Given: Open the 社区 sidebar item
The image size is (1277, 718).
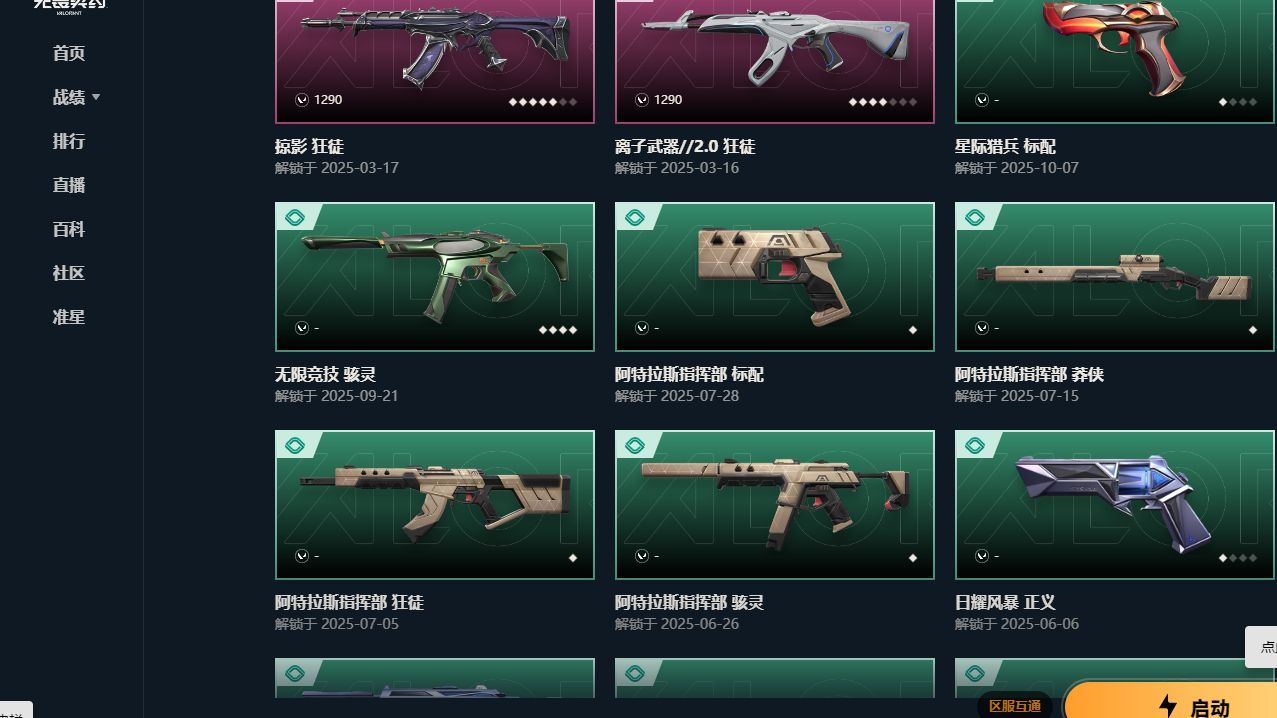Looking at the screenshot, I should point(69,273).
